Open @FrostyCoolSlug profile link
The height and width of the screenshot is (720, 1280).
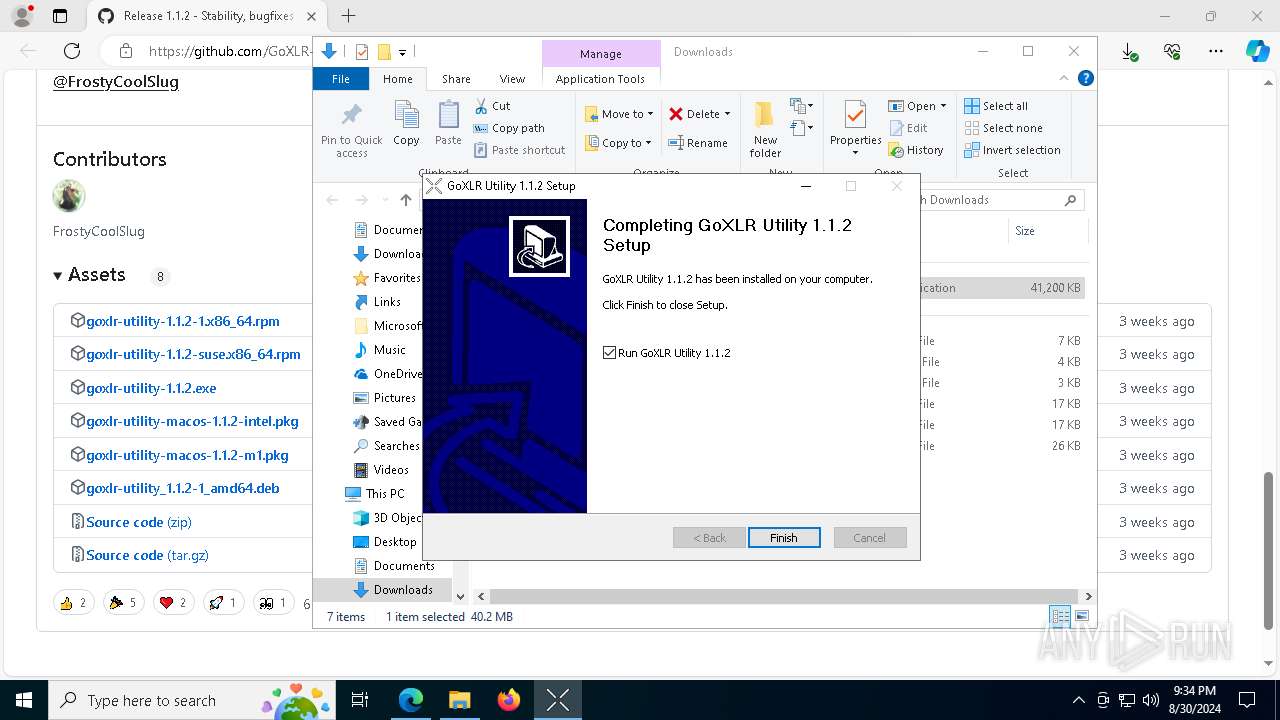pyautogui.click(x=116, y=82)
